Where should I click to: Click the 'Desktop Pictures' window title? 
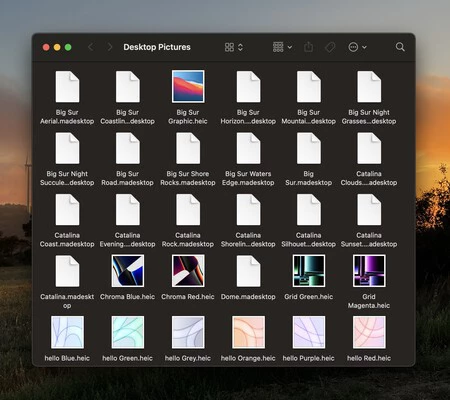click(x=157, y=47)
